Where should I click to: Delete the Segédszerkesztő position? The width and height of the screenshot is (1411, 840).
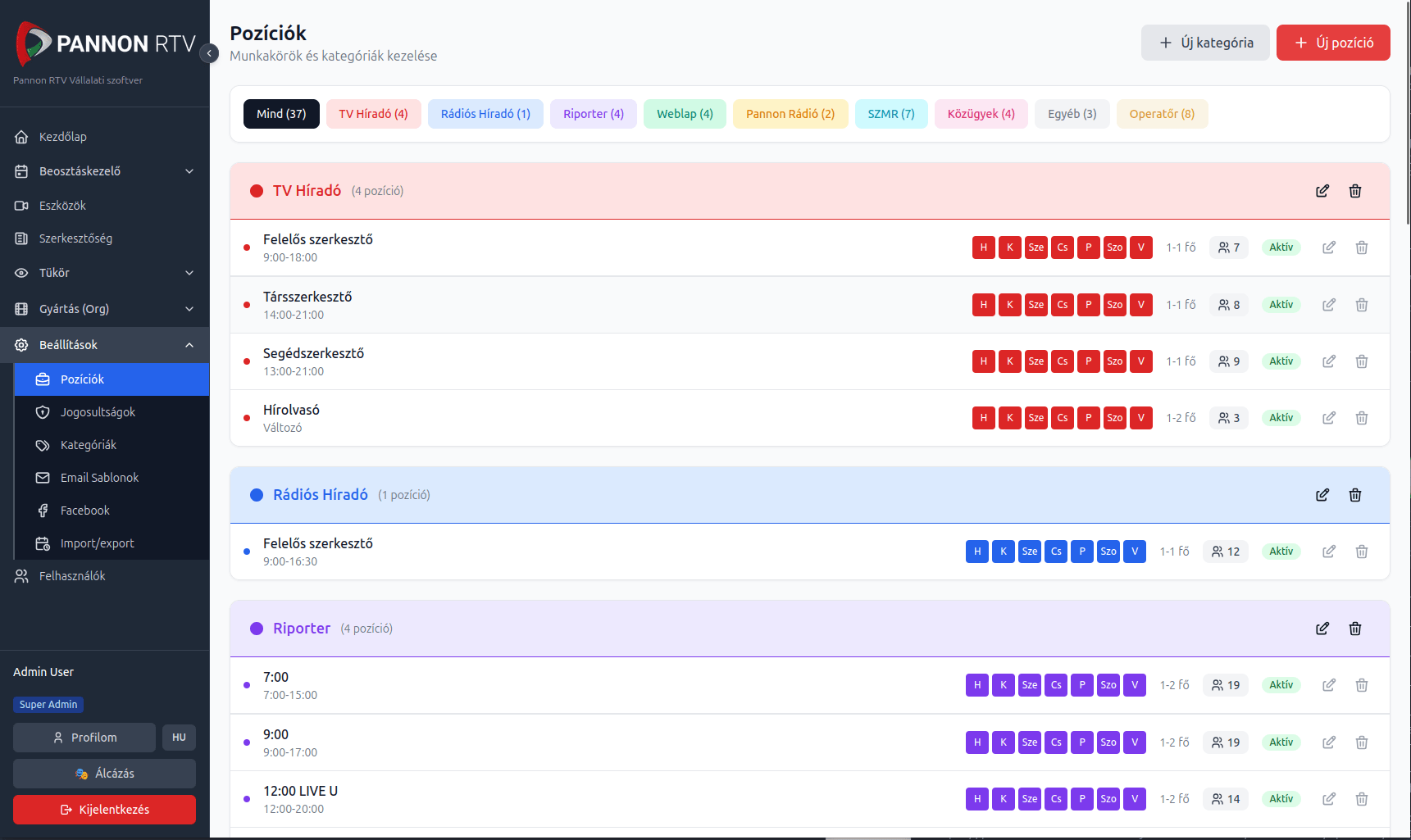click(x=1362, y=361)
